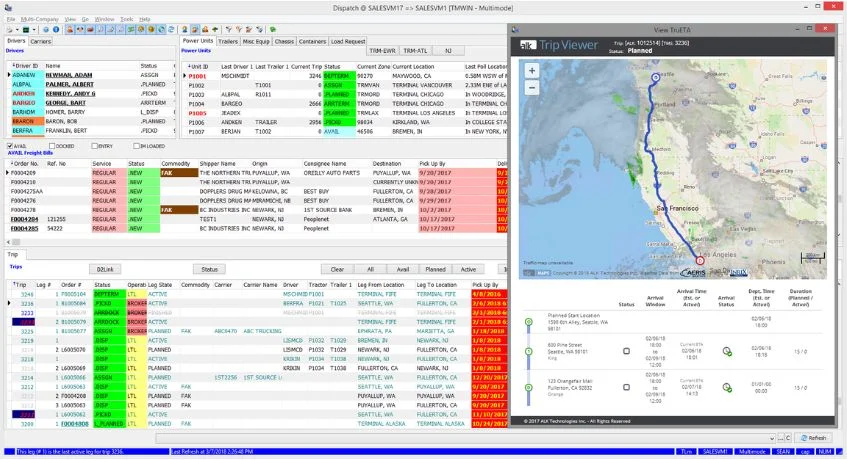Click the blue refresh arrows toolbar icon
Screen dimensions: 847x460
171,30
